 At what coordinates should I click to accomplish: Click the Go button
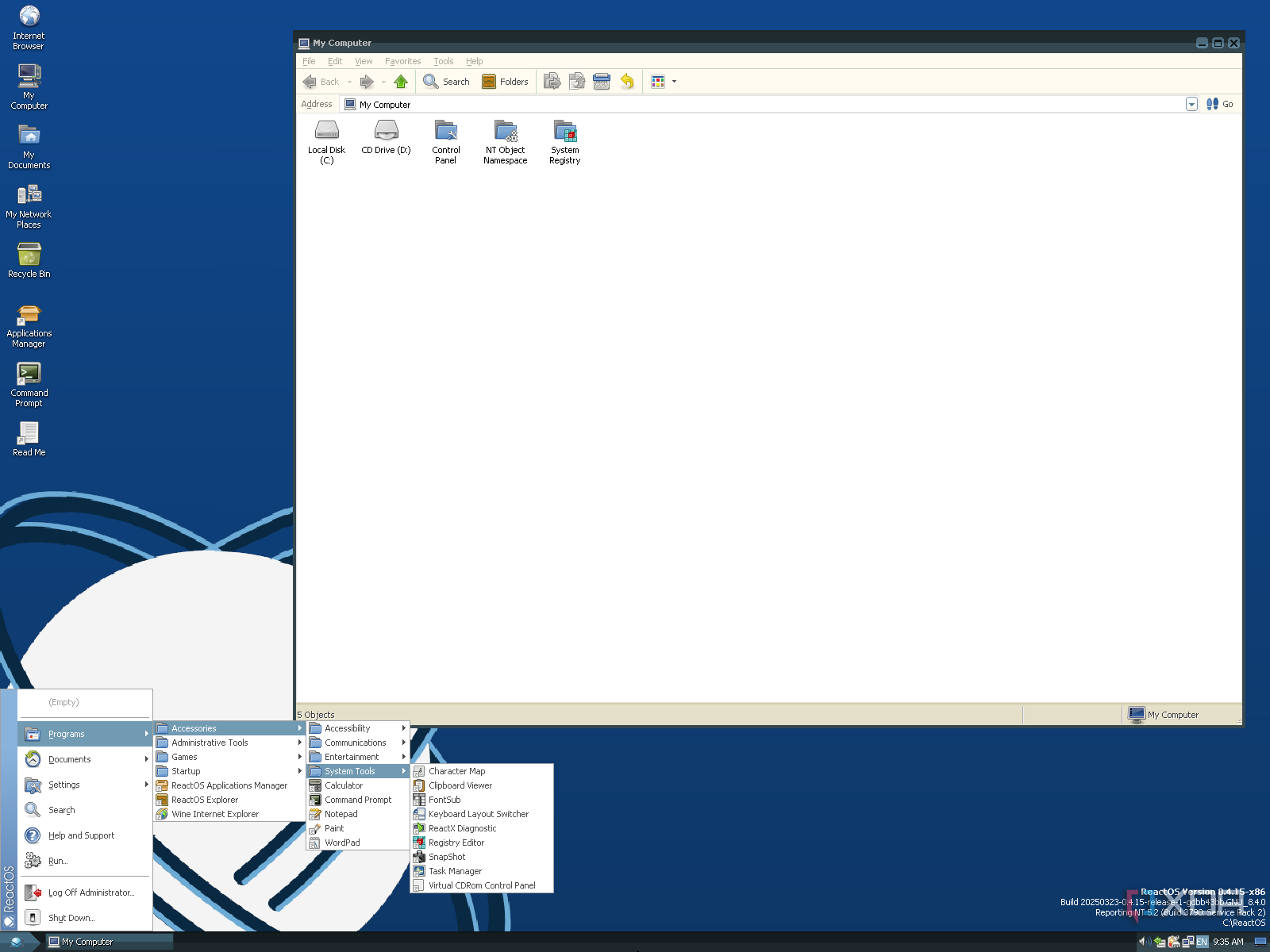(x=1219, y=104)
